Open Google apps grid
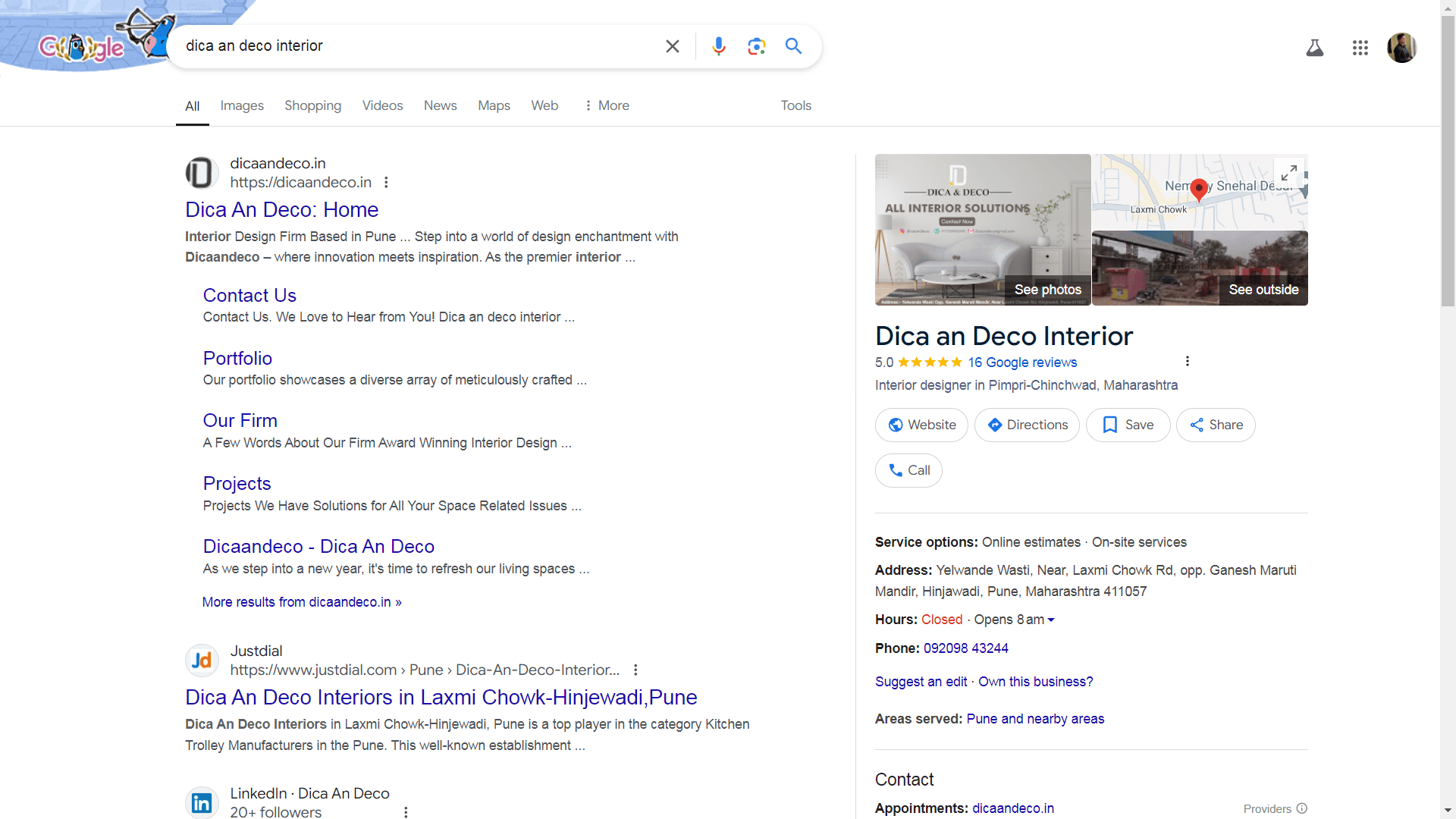Screen dimensions: 1456x819 1360,48
